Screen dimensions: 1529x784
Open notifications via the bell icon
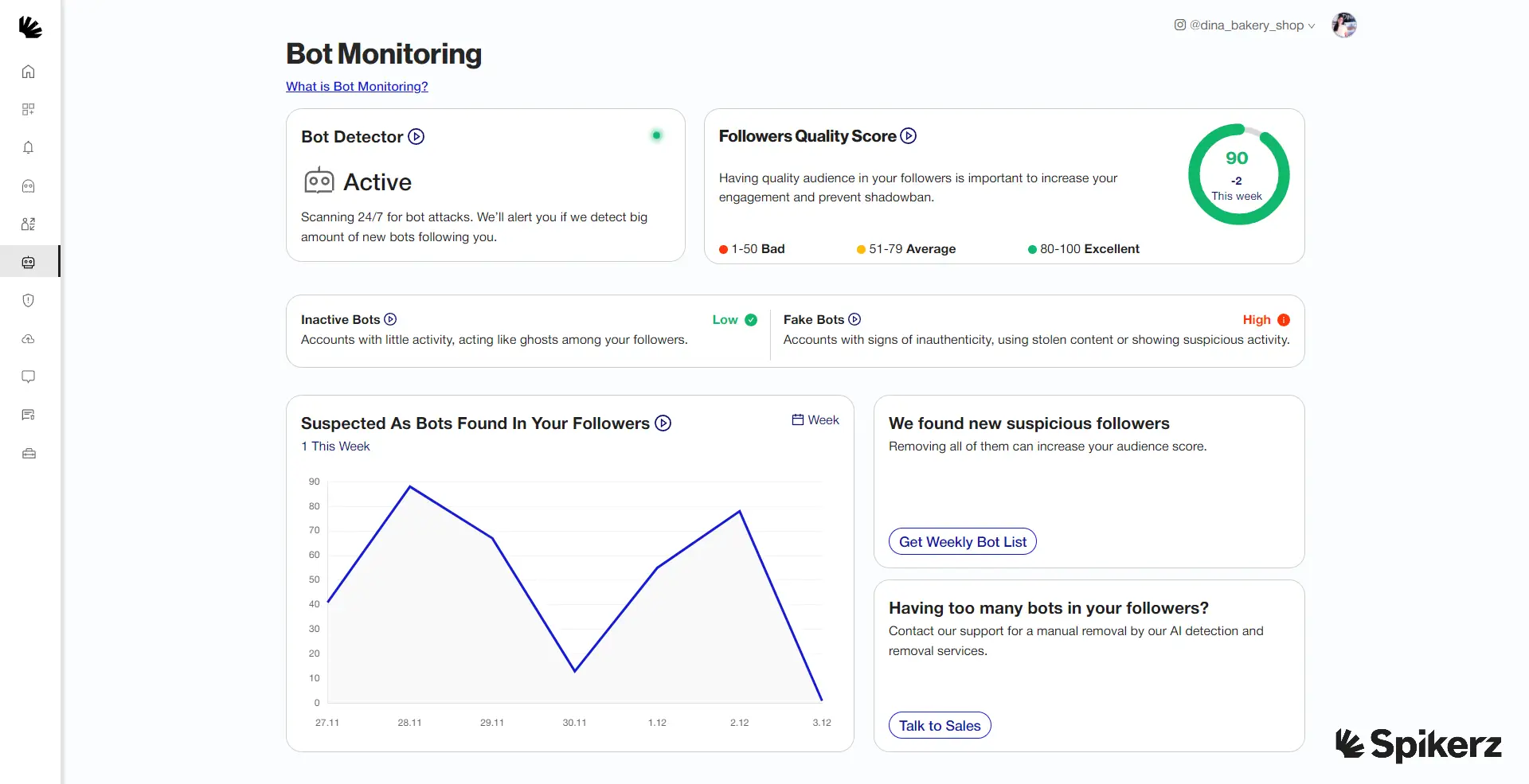coord(29,148)
